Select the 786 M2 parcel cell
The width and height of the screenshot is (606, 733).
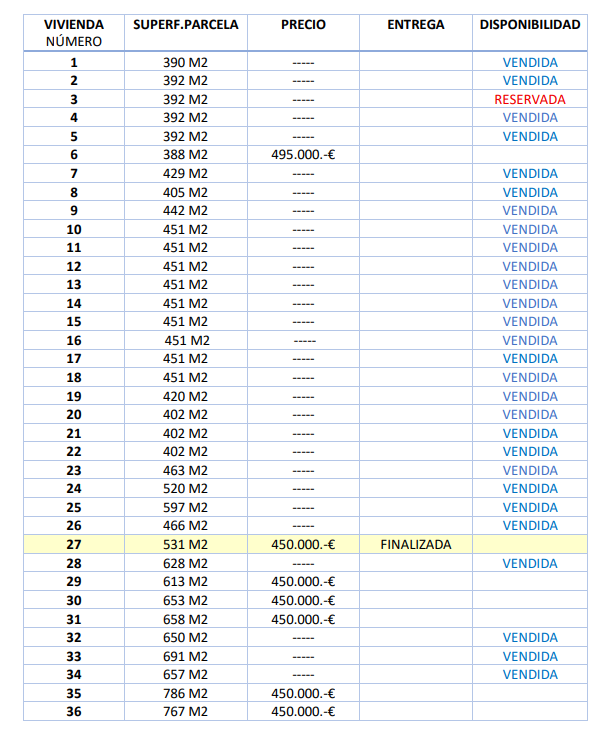[x=185, y=693]
